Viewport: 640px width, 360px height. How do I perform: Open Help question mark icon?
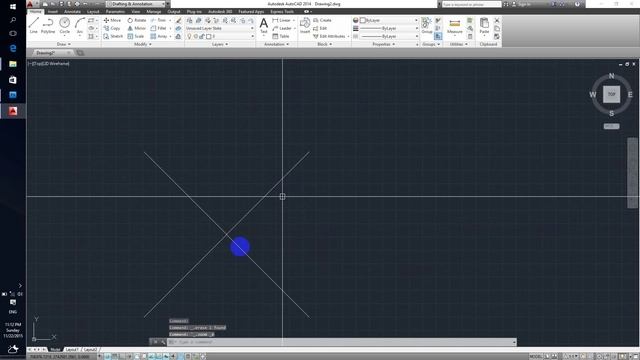[577, 4]
